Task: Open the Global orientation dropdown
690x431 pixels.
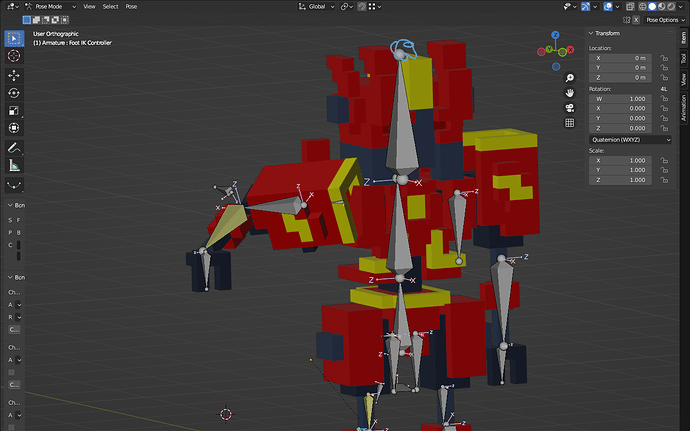Action: point(316,7)
